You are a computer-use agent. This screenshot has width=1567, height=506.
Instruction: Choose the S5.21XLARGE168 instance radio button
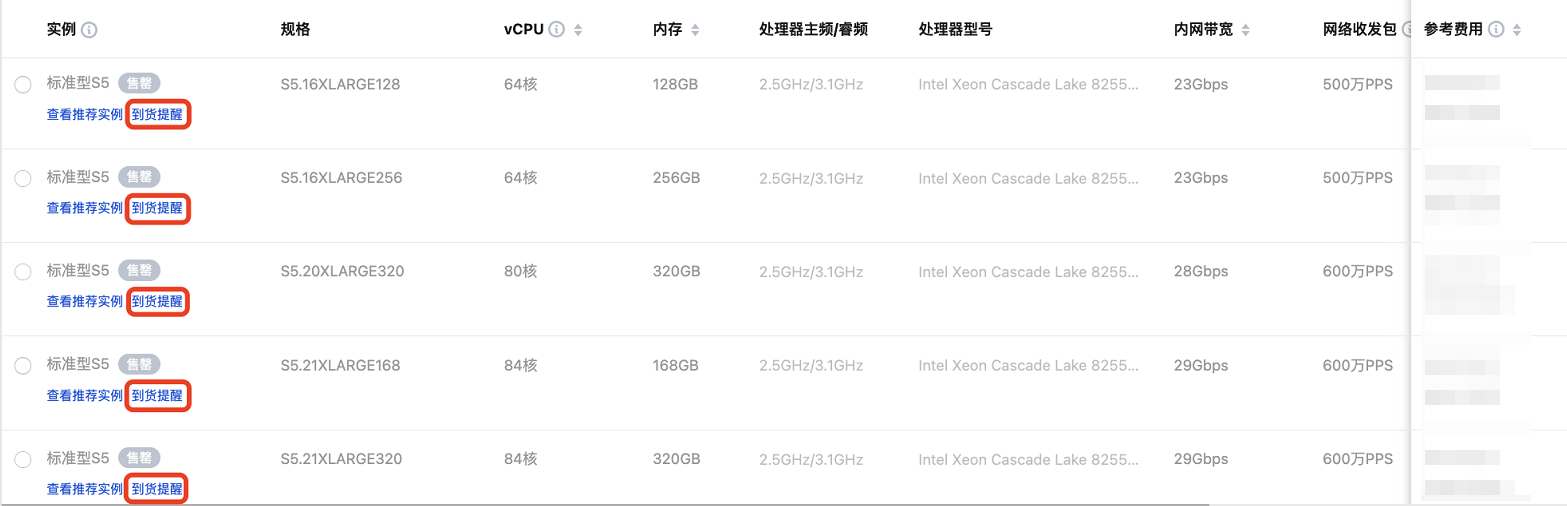click(x=23, y=366)
